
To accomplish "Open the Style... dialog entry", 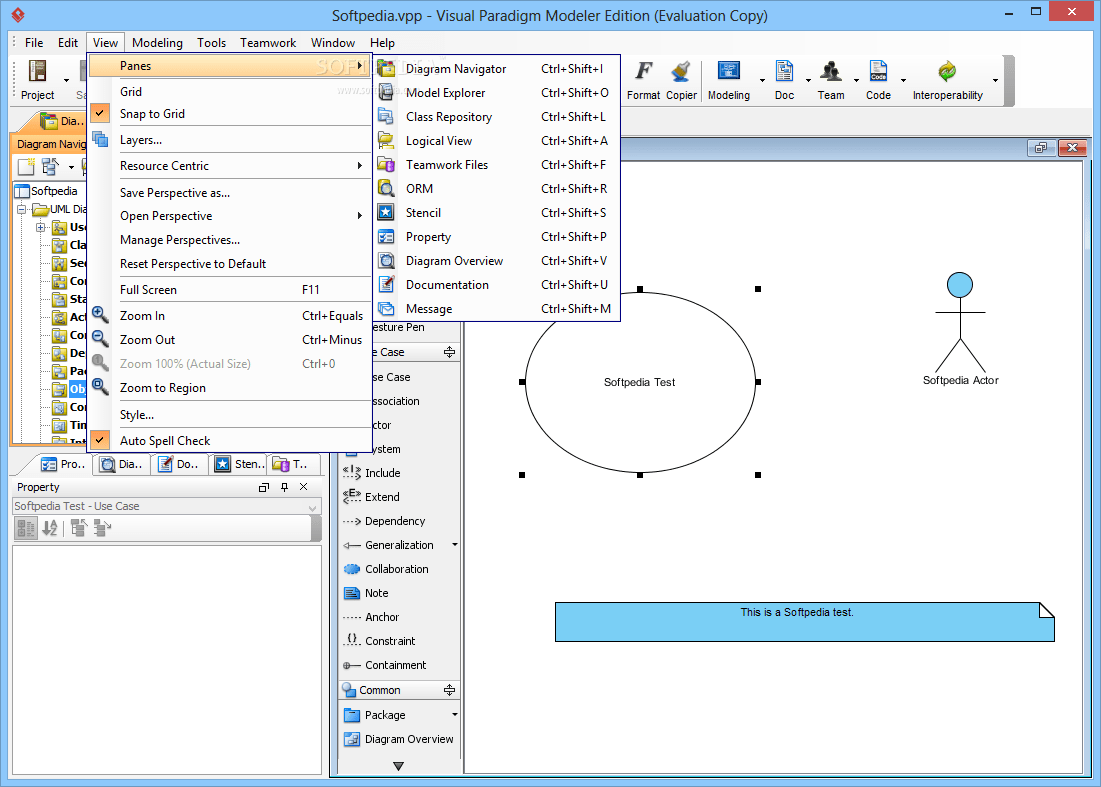I will (230, 414).
